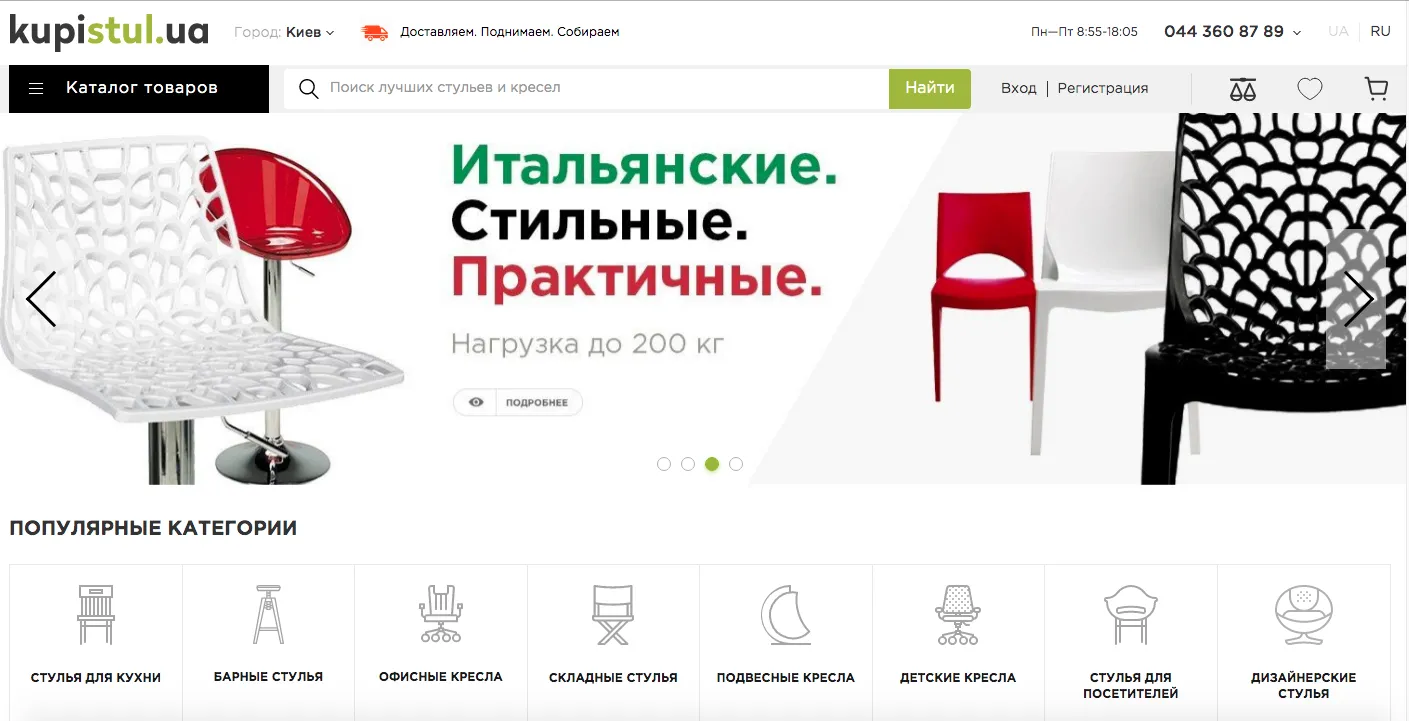
Task: Click the green Найти button
Action: pos(930,88)
